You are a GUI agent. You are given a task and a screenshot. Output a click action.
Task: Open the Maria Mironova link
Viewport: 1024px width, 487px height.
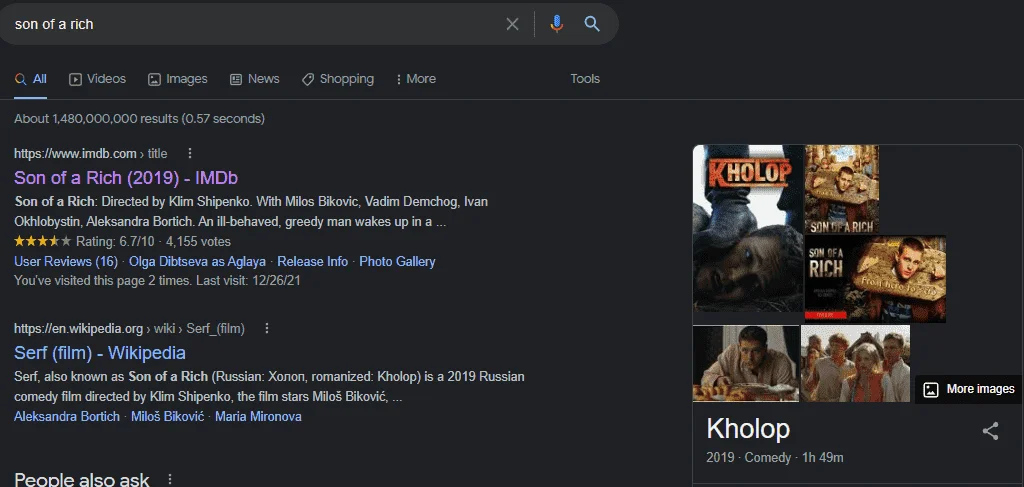click(x=259, y=416)
